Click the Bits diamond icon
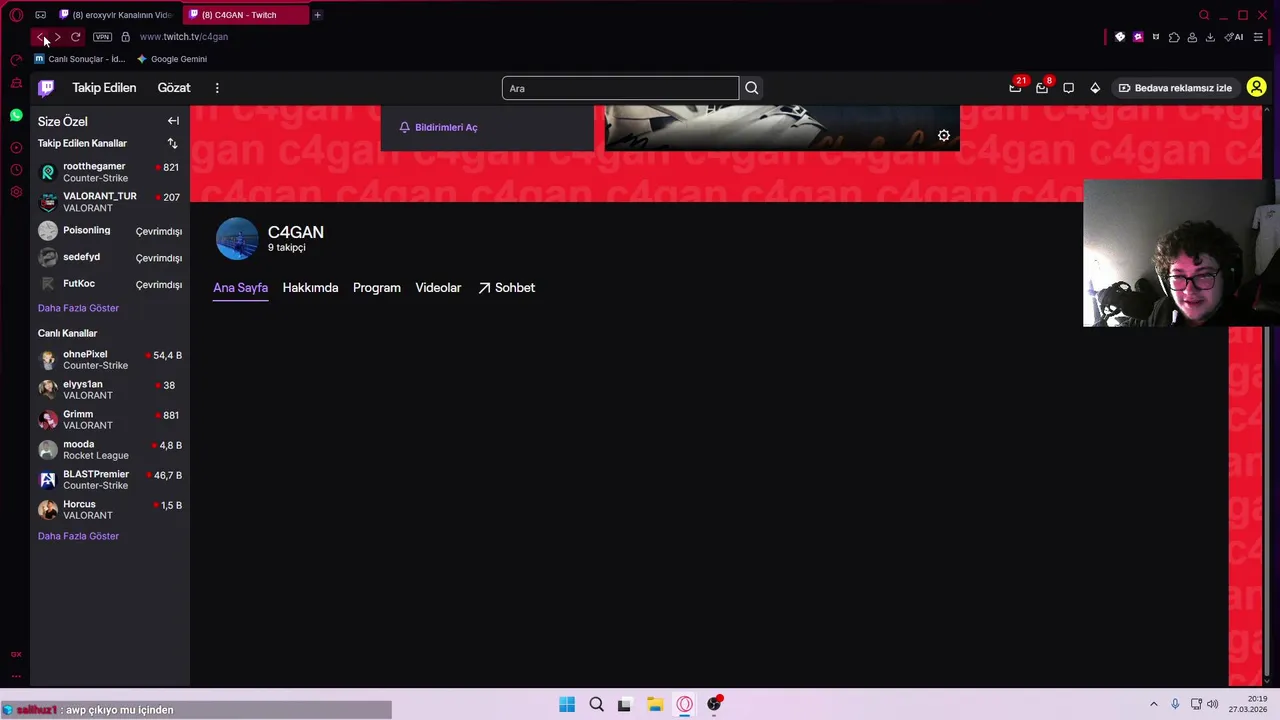 [x=1095, y=88]
